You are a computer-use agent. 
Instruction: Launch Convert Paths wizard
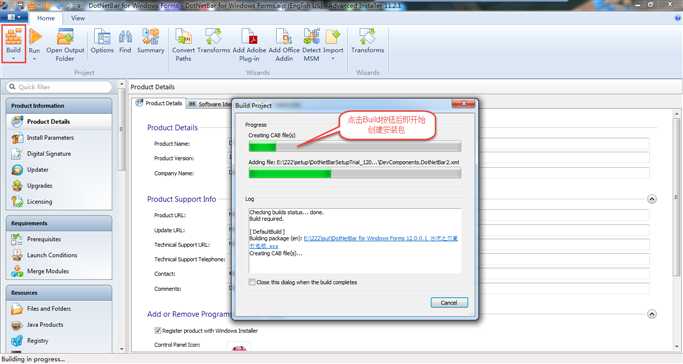coord(183,37)
